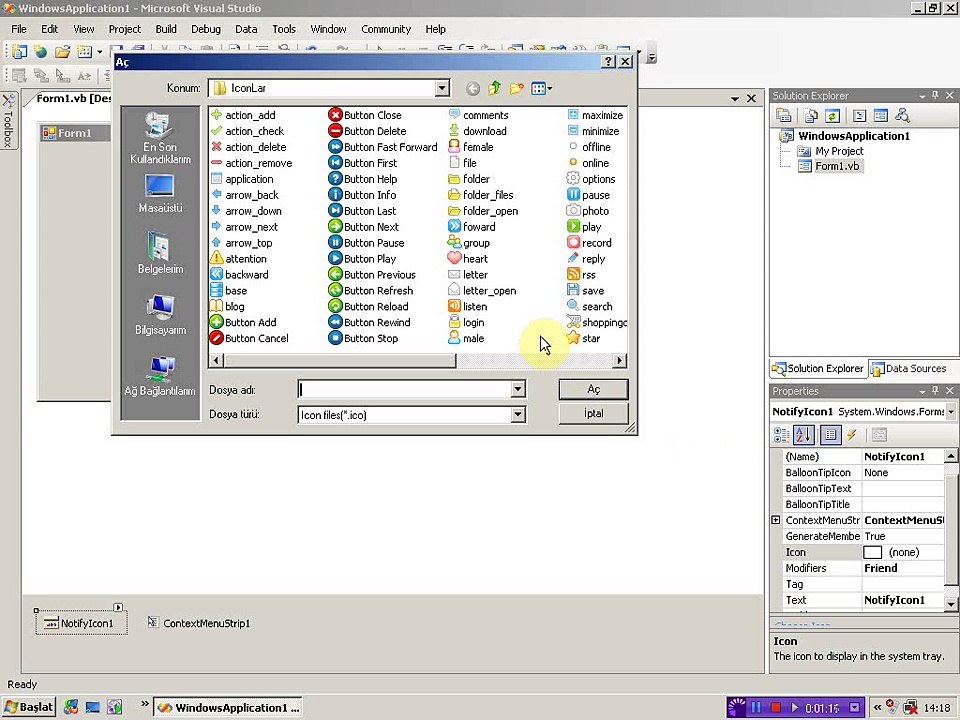Open the Debug menu
The height and width of the screenshot is (720, 960).
[x=206, y=29]
